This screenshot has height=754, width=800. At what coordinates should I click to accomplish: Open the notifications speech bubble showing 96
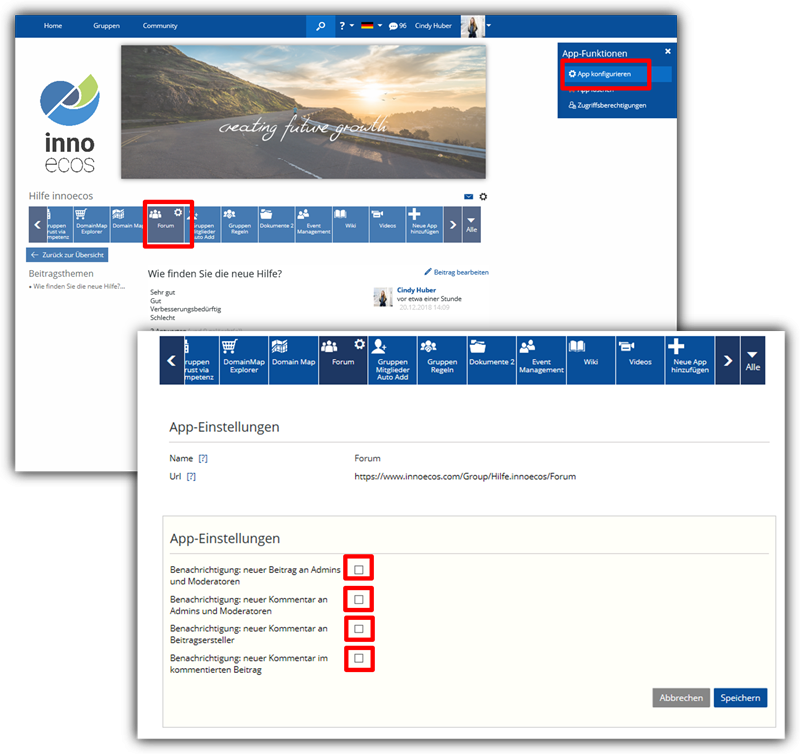[397, 26]
